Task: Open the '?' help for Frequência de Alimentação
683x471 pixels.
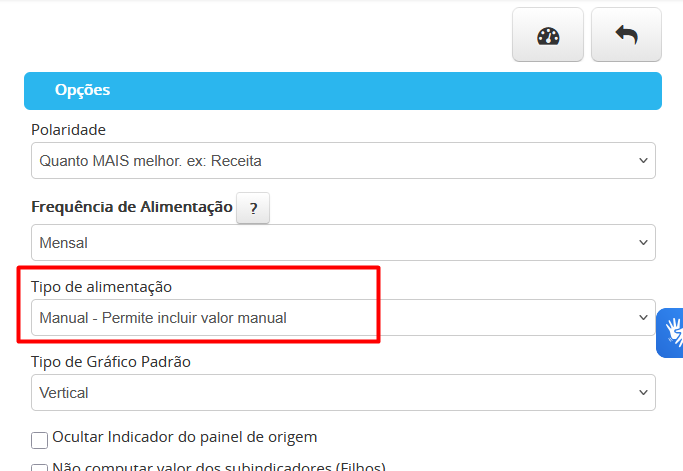Action: click(253, 208)
